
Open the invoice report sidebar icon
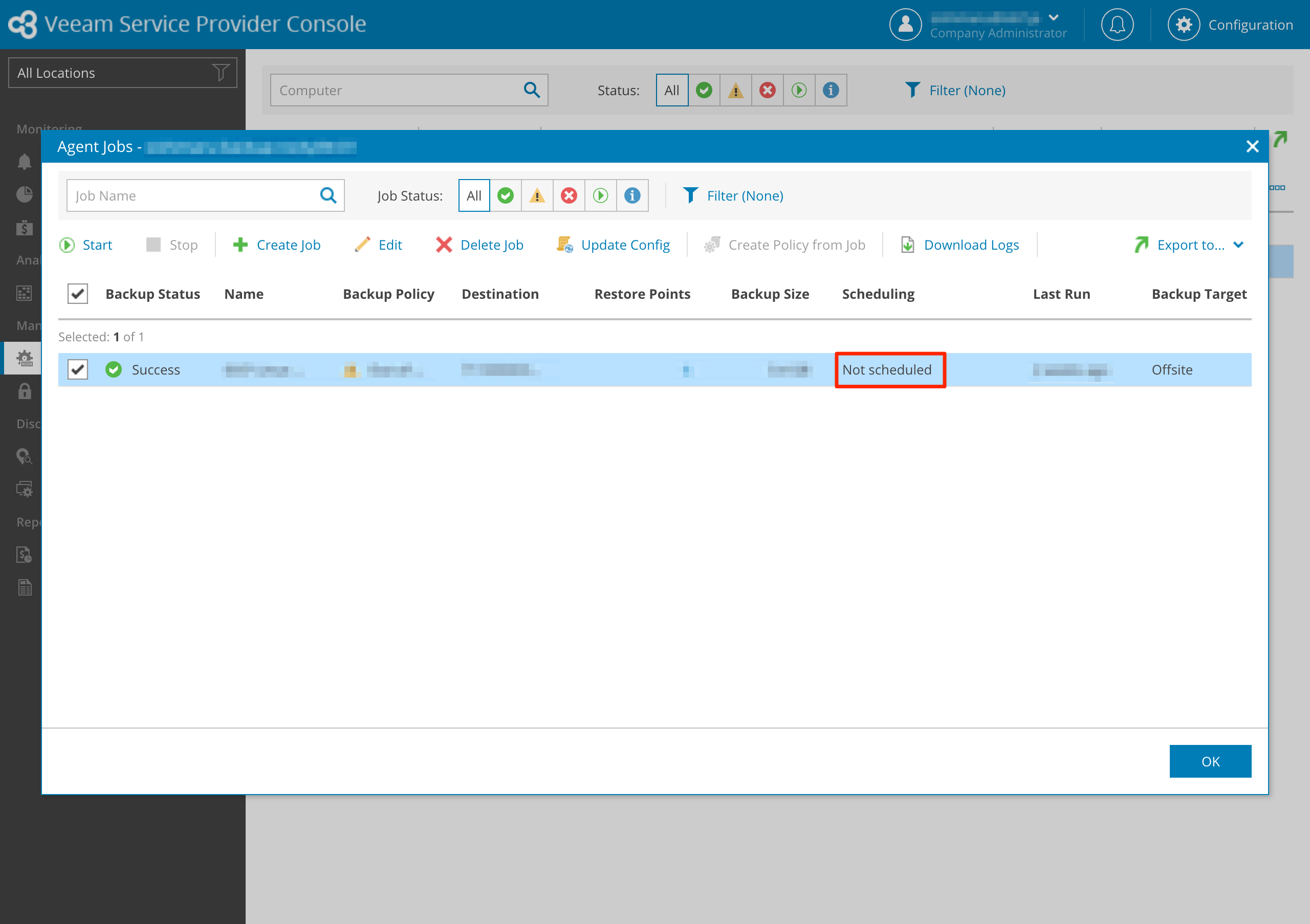24,555
